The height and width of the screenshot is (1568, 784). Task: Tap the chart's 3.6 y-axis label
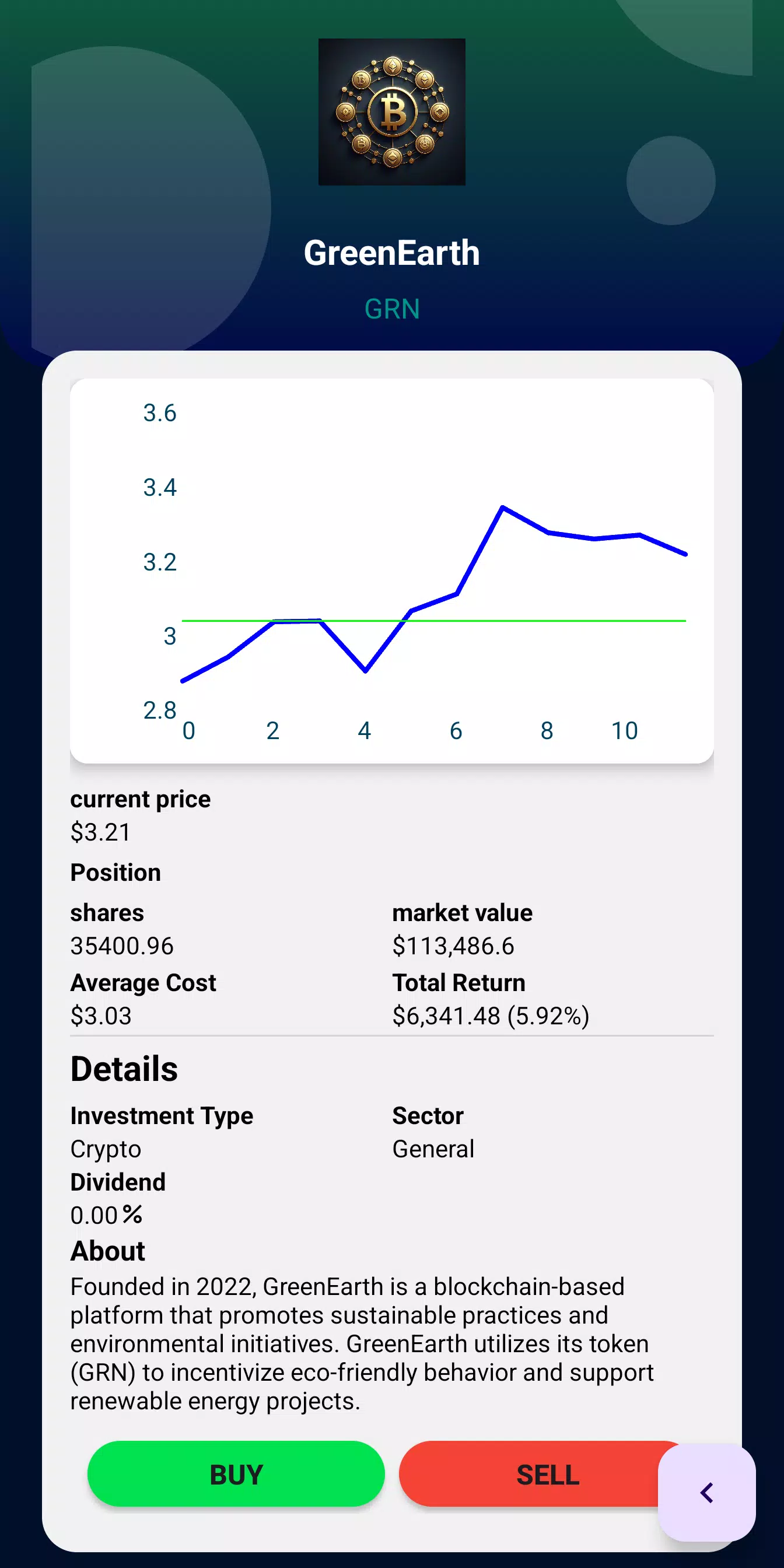(159, 414)
